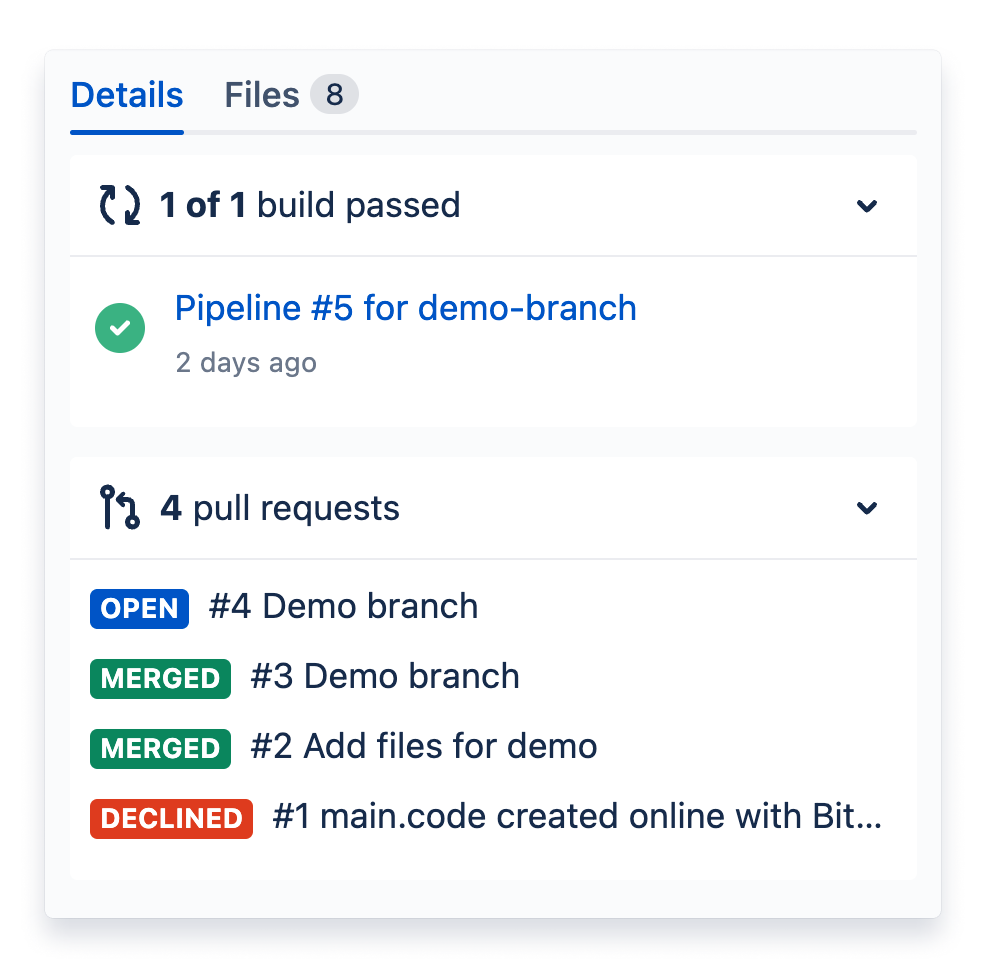Image resolution: width=988 pixels, height=978 pixels.
Task: Collapse the pull requests section chevron
Action: click(866, 508)
